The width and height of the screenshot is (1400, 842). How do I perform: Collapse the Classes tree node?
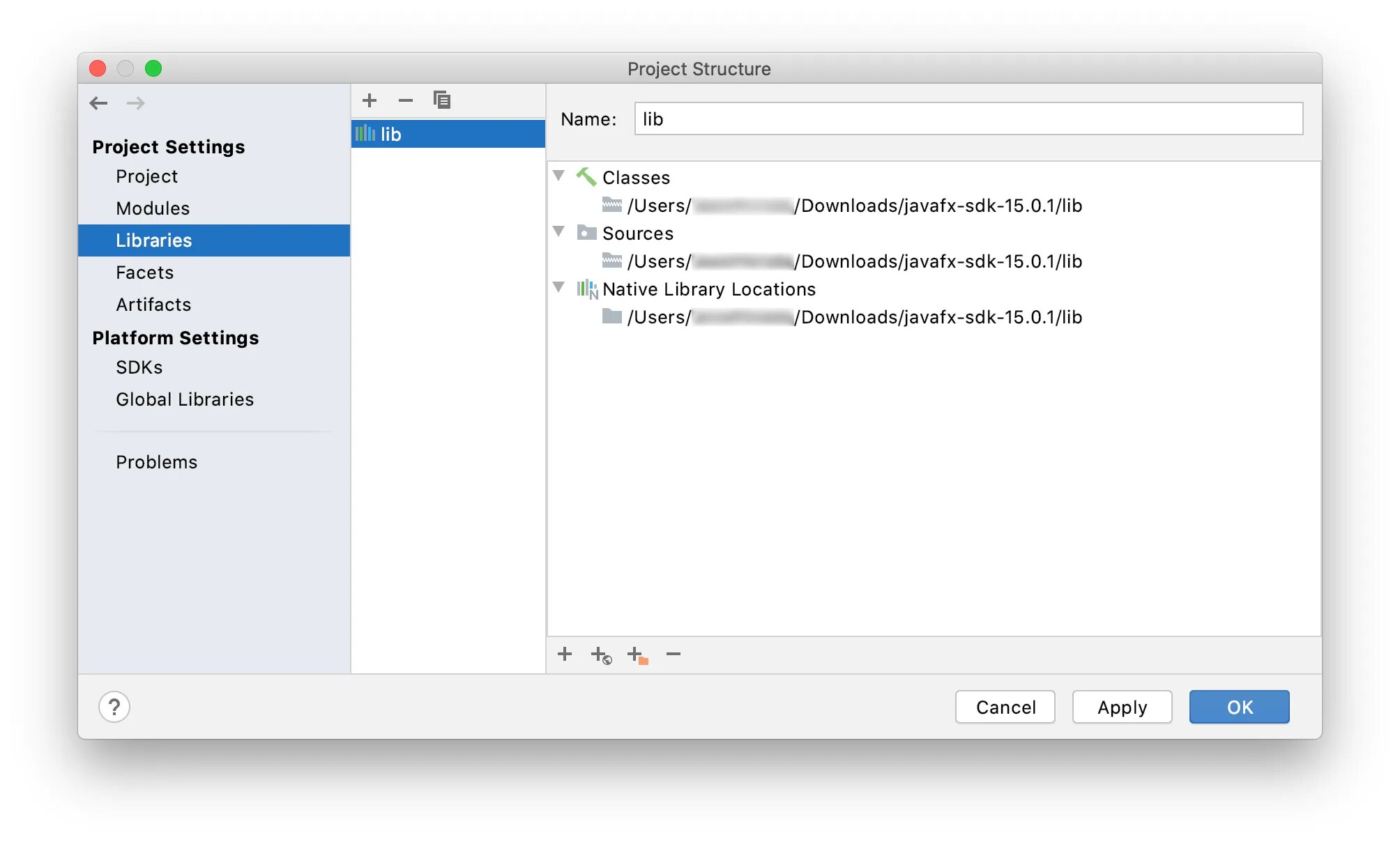click(558, 176)
